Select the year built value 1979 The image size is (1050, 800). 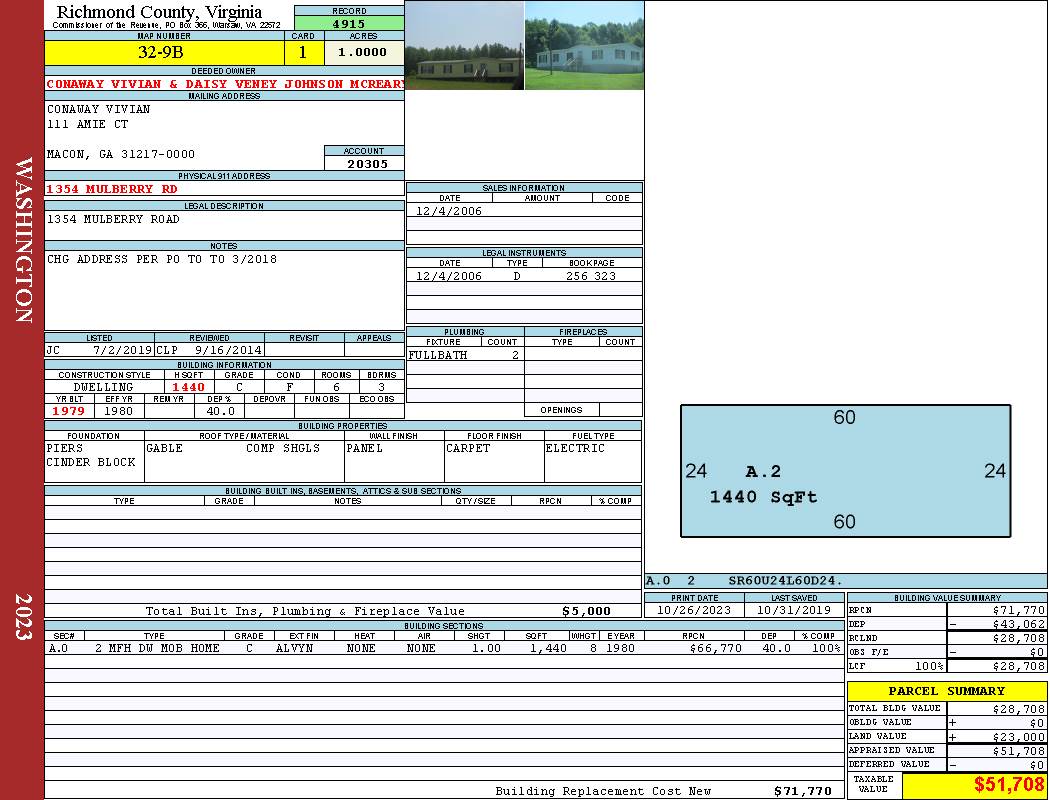click(69, 411)
